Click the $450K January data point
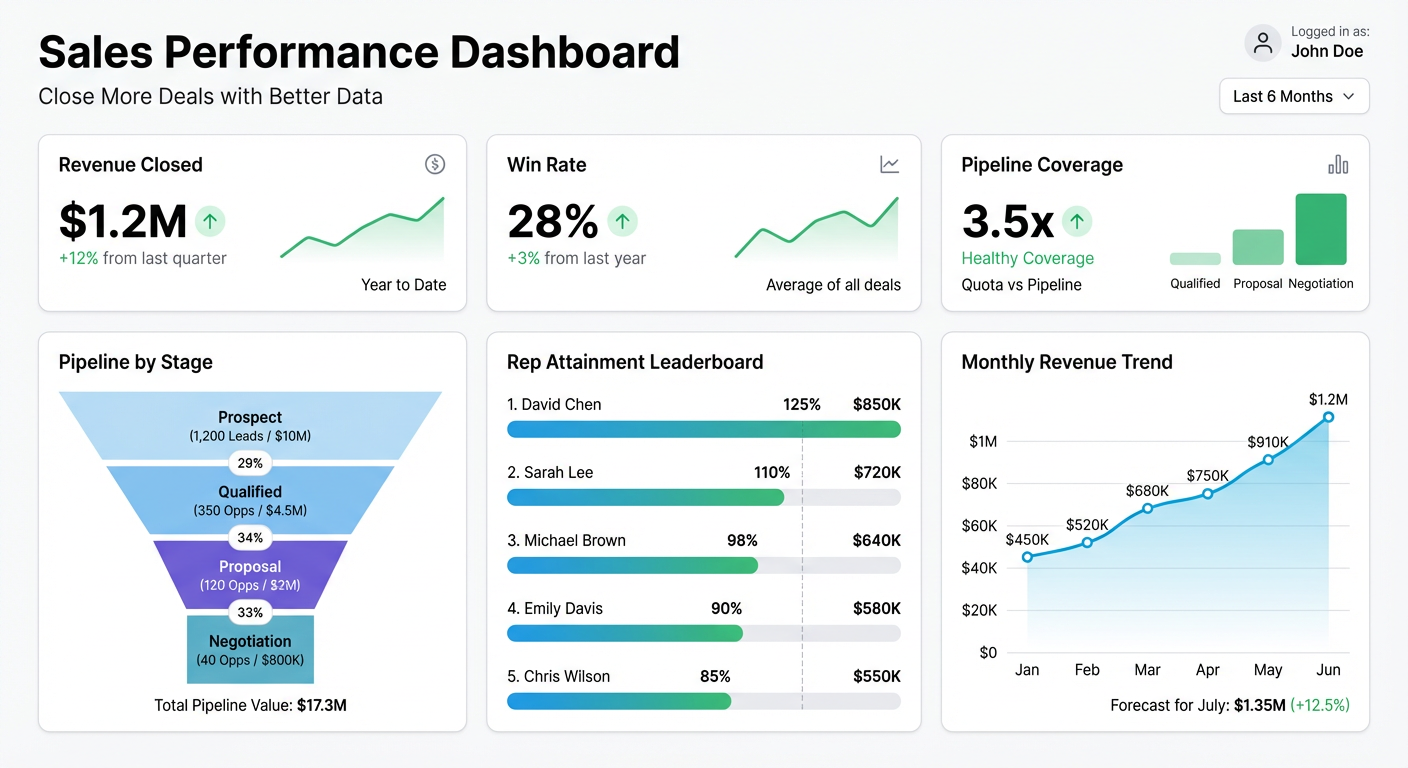The width and height of the screenshot is (1408, 768). (1027, 557)
